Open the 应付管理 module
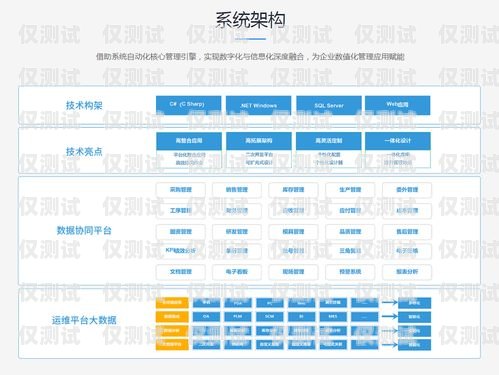 [350, 211]
